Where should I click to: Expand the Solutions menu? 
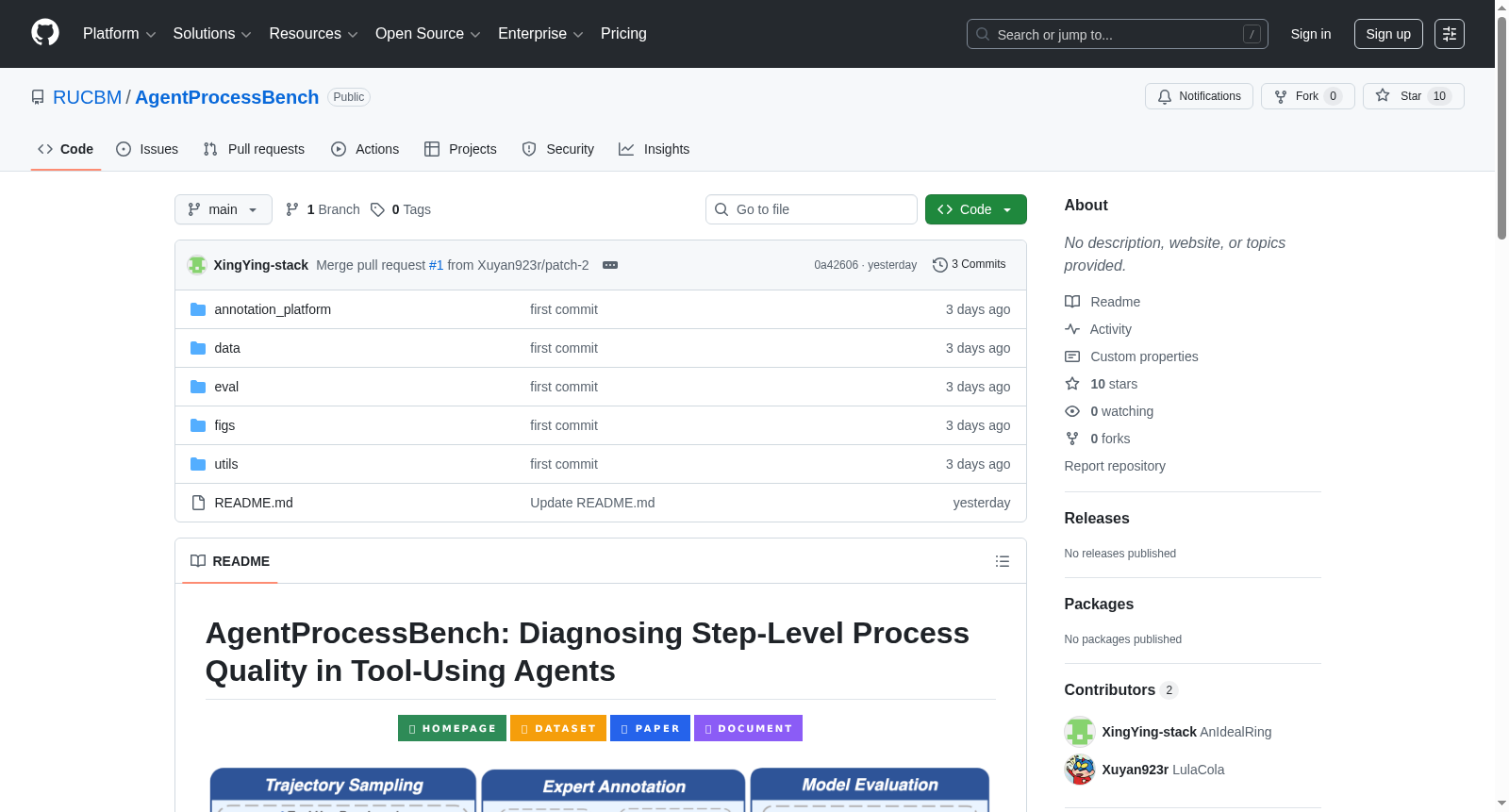pyautogui.click(x=212, y=34)
